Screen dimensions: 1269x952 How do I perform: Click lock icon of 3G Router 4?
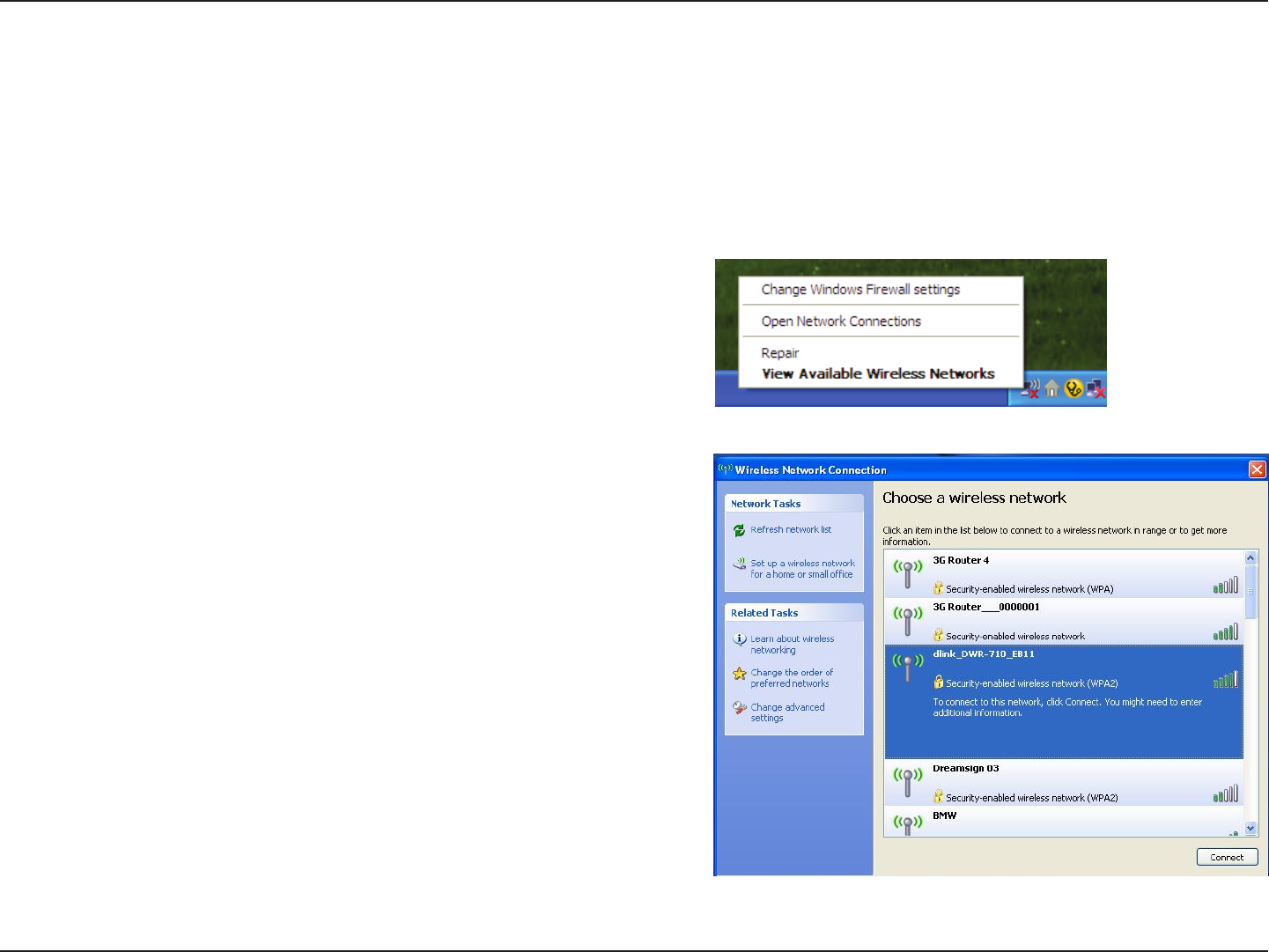(x=938, y=588)
